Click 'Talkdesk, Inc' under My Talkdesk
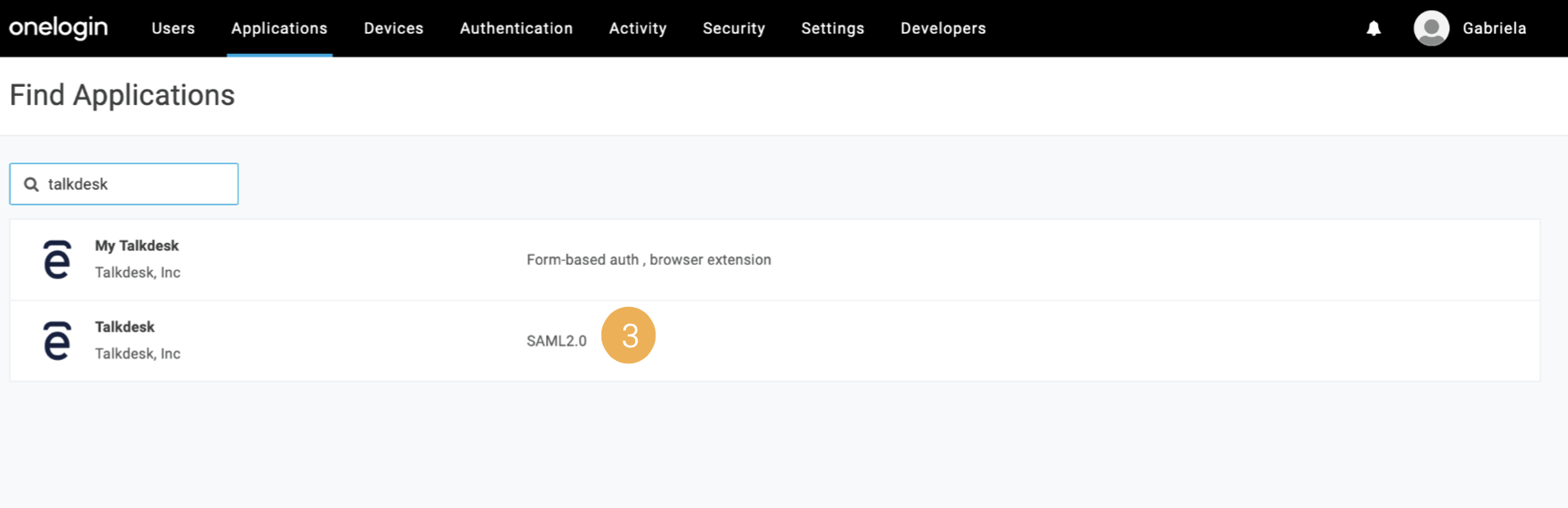 138,273
